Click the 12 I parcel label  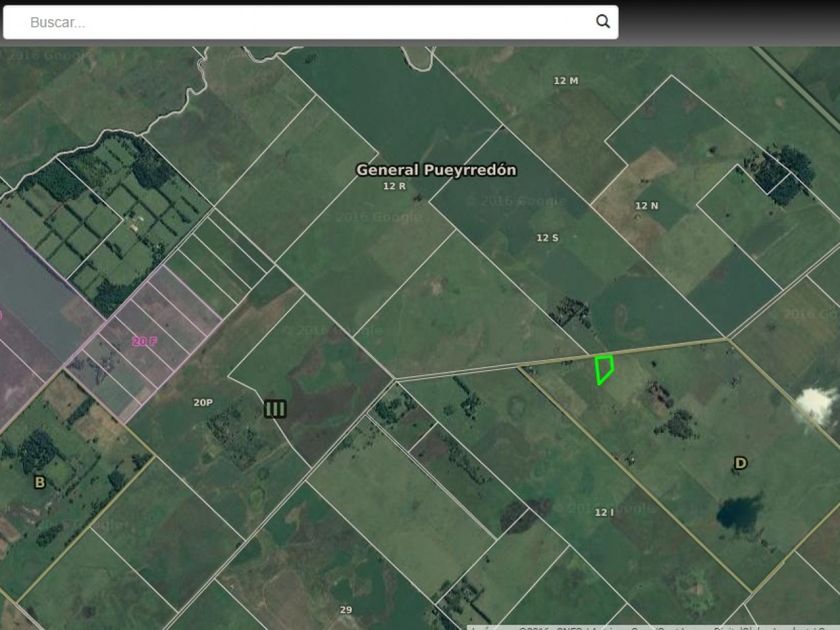coord(604,513)
